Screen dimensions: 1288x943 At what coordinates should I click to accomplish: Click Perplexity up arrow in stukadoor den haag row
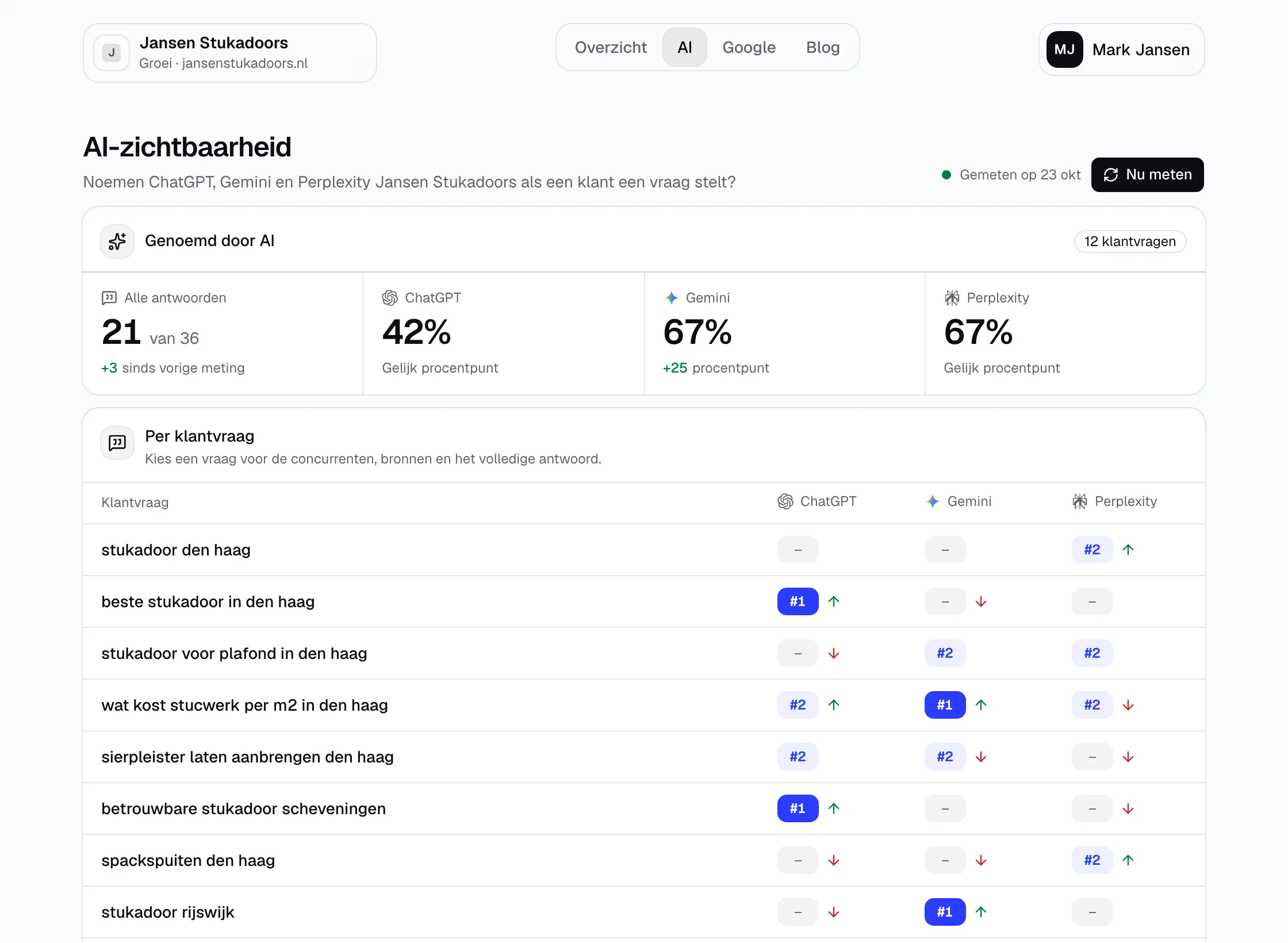coord(1128,550)
